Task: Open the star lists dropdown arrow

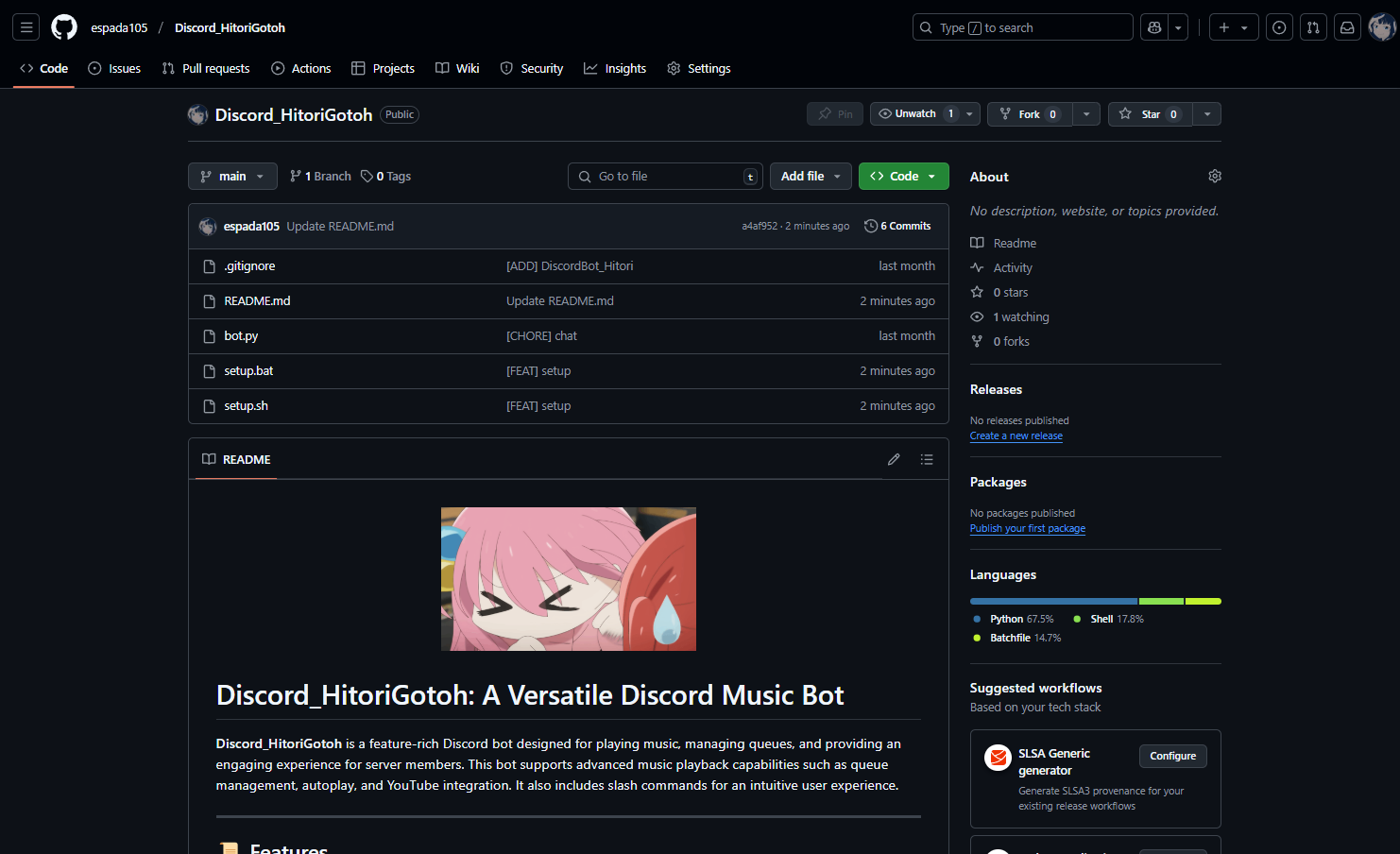Action: [1207, 114]
